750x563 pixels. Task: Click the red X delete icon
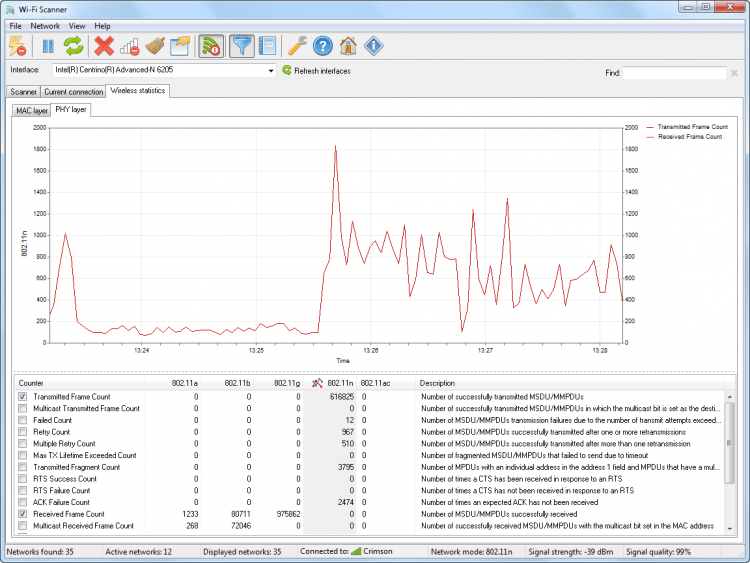click(x=104, y=46)
